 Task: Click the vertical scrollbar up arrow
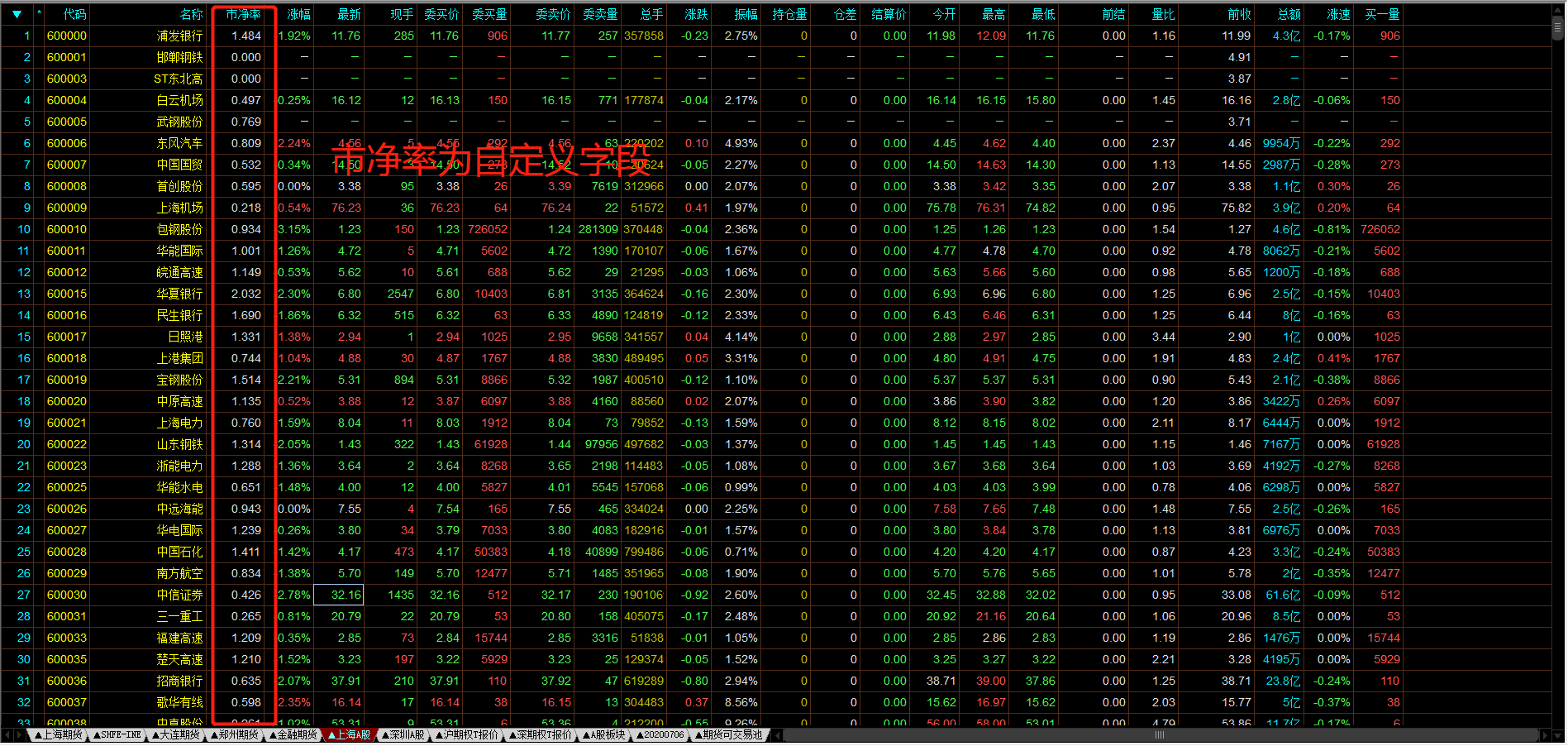(1558, 8)
